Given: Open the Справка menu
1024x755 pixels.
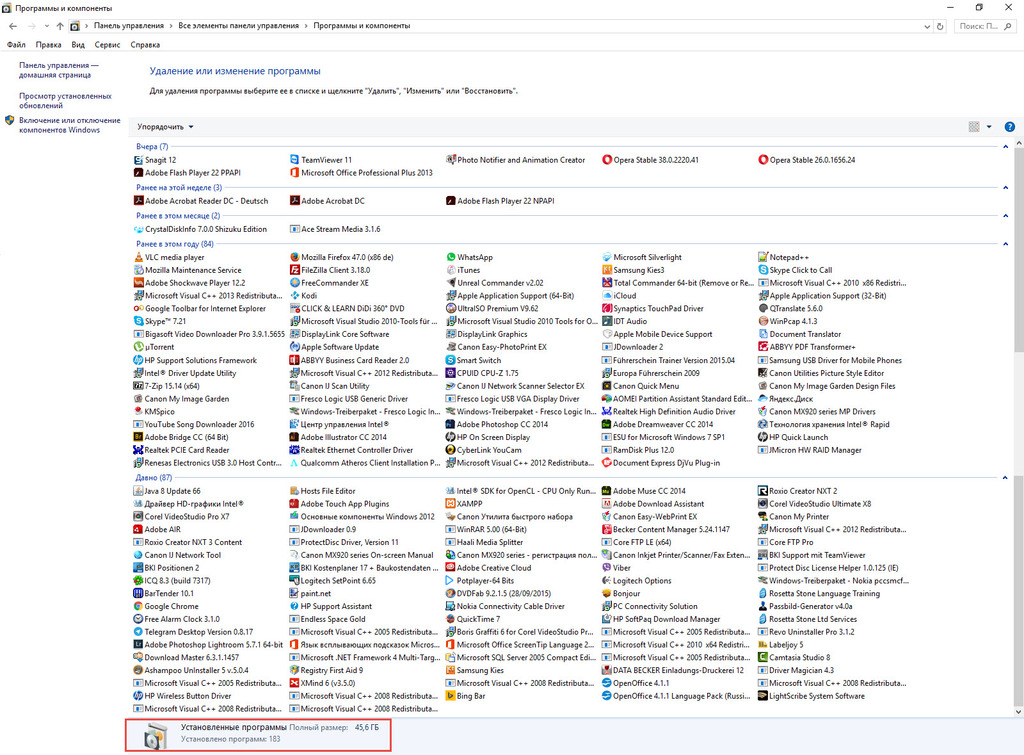Looking at the screenshot, I should click(x=145, y=45).
